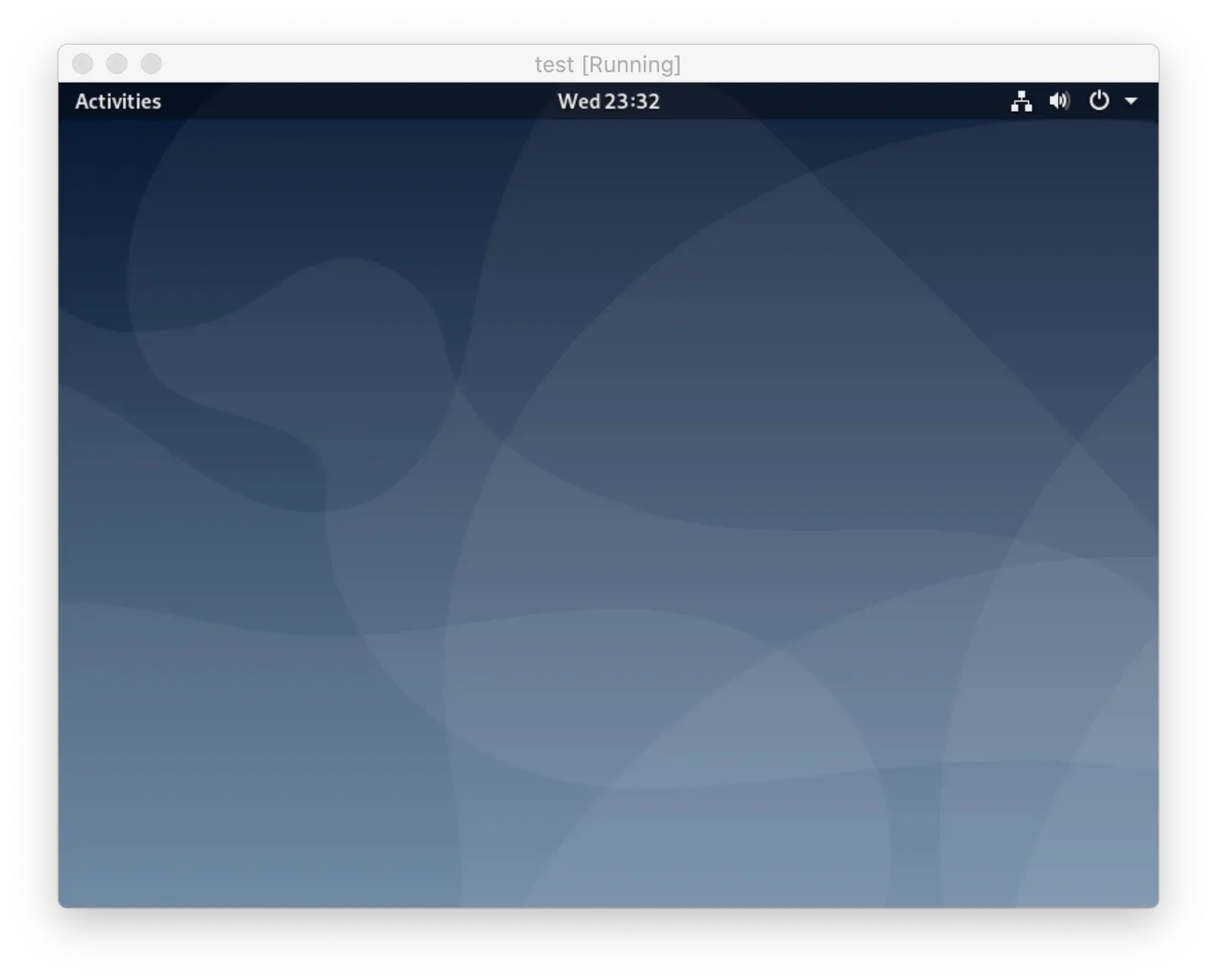This screenshot has height=980, width=1217.
Task: Close the test [Running] VM window
Action: 83,64
